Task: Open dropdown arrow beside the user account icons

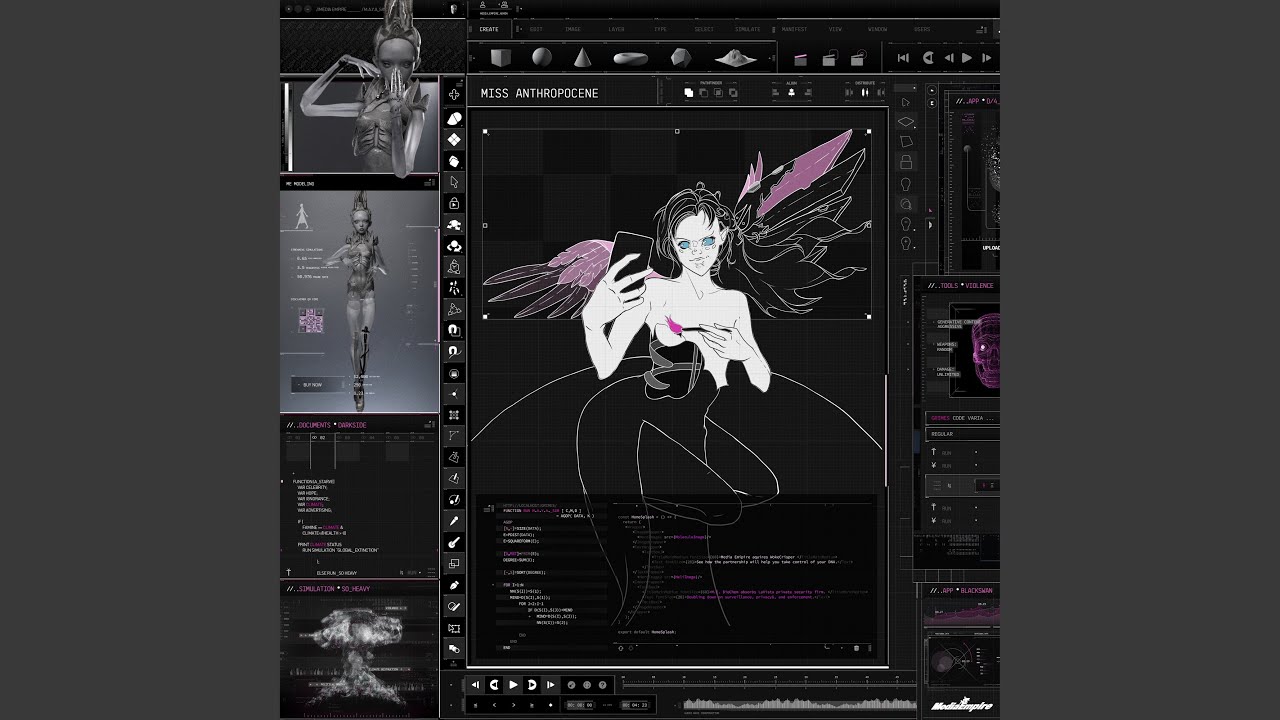Action: point(519,8)
